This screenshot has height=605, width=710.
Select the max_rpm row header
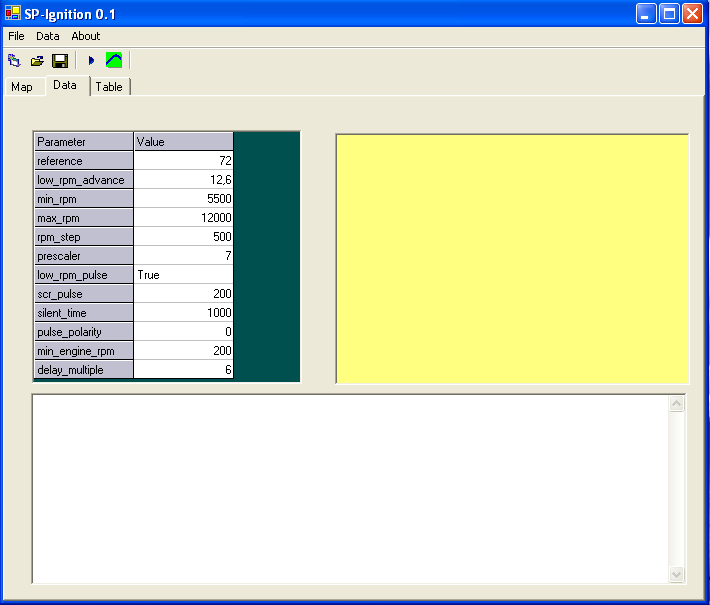[84, 218]
